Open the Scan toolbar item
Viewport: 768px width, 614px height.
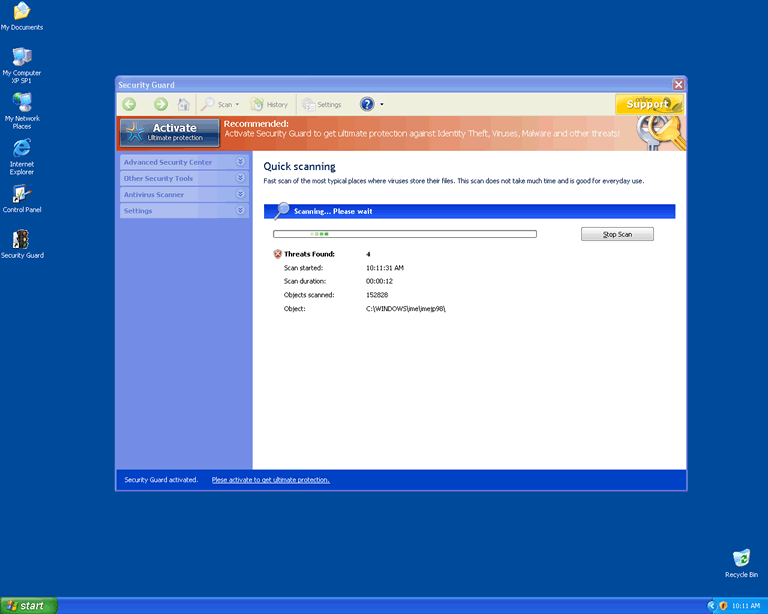[x=220, y=104]
